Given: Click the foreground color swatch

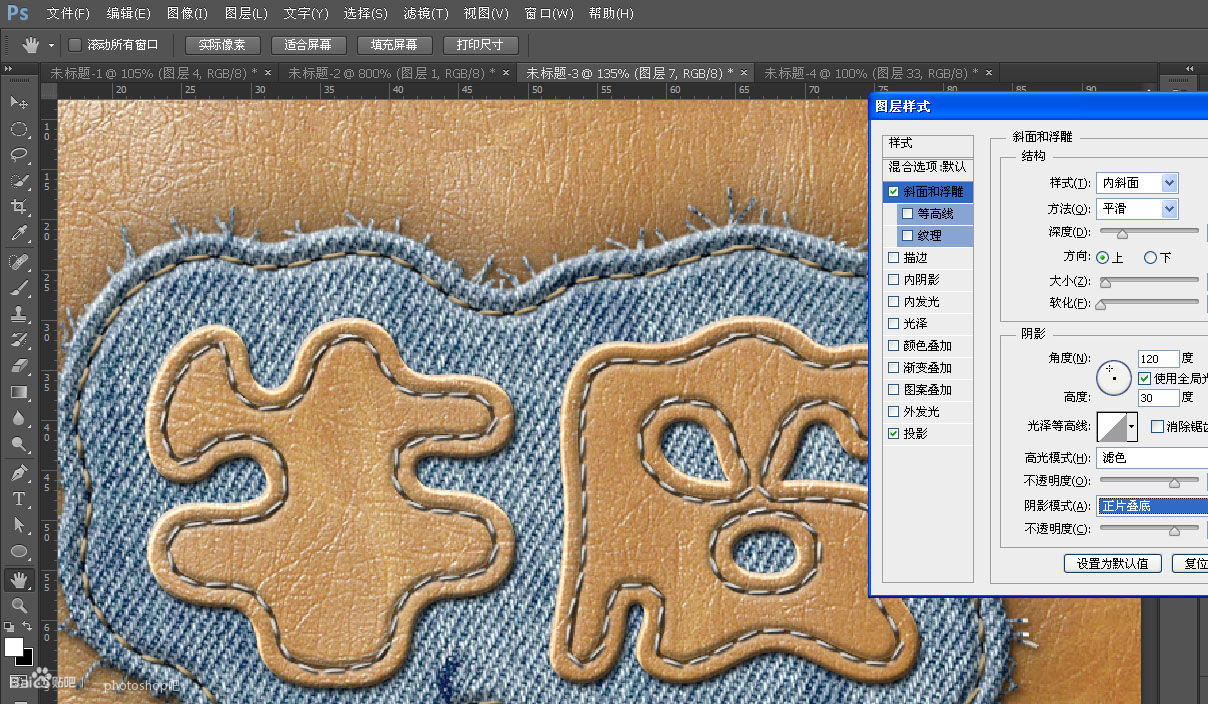Looking at the screenshot, I should click(x=14, y=647).
